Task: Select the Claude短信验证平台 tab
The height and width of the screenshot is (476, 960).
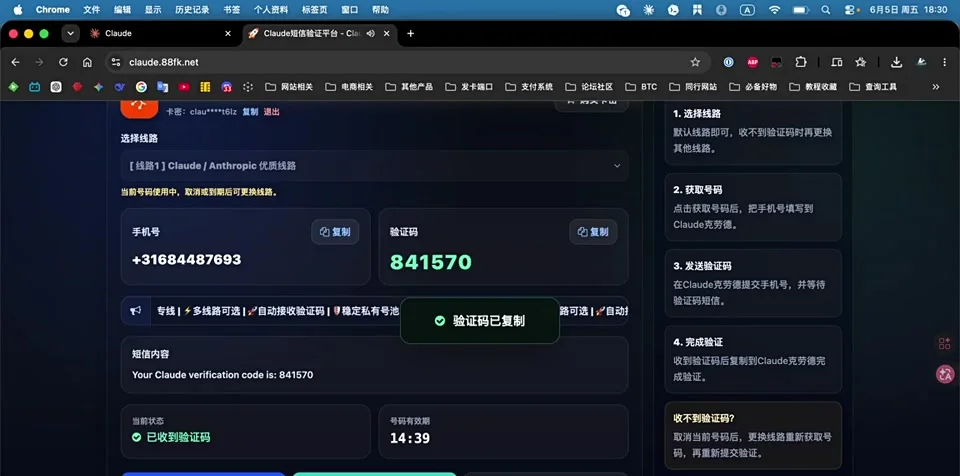Action: [319, 34]
